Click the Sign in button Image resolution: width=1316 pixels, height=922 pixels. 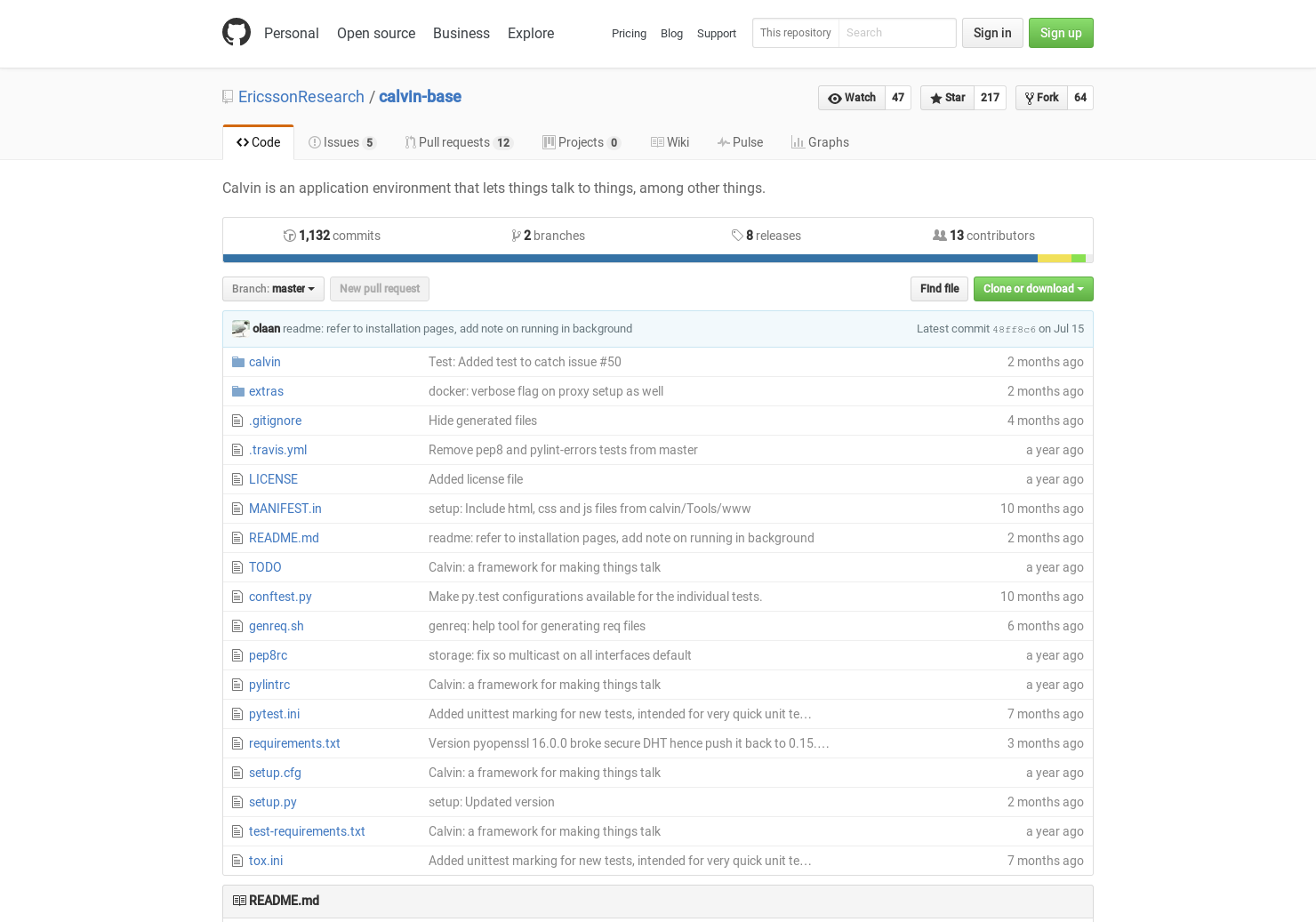click(x=992, y=33)
